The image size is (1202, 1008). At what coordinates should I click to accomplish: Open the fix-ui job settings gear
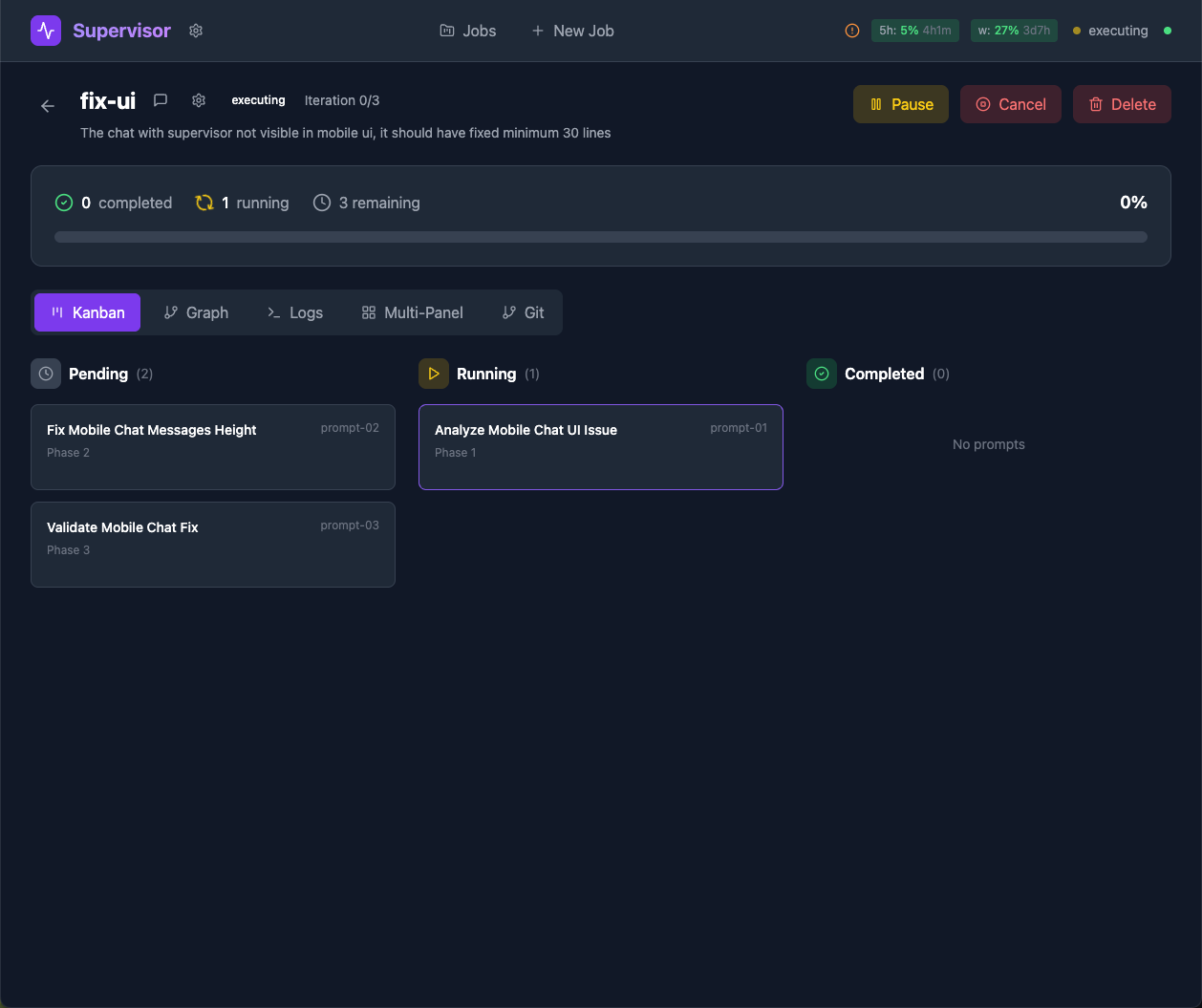199,100
